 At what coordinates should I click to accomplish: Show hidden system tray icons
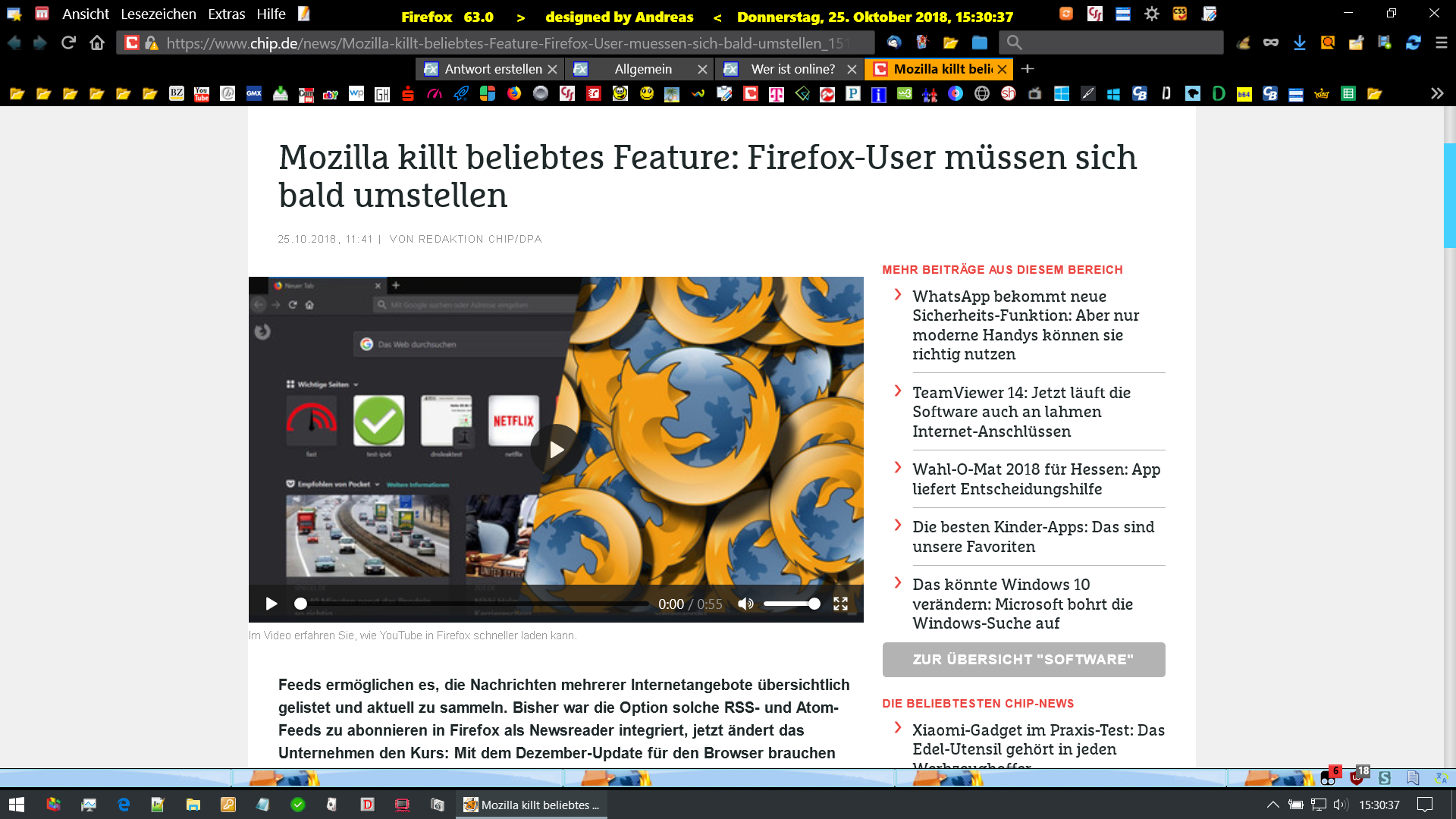(1272, 805)
